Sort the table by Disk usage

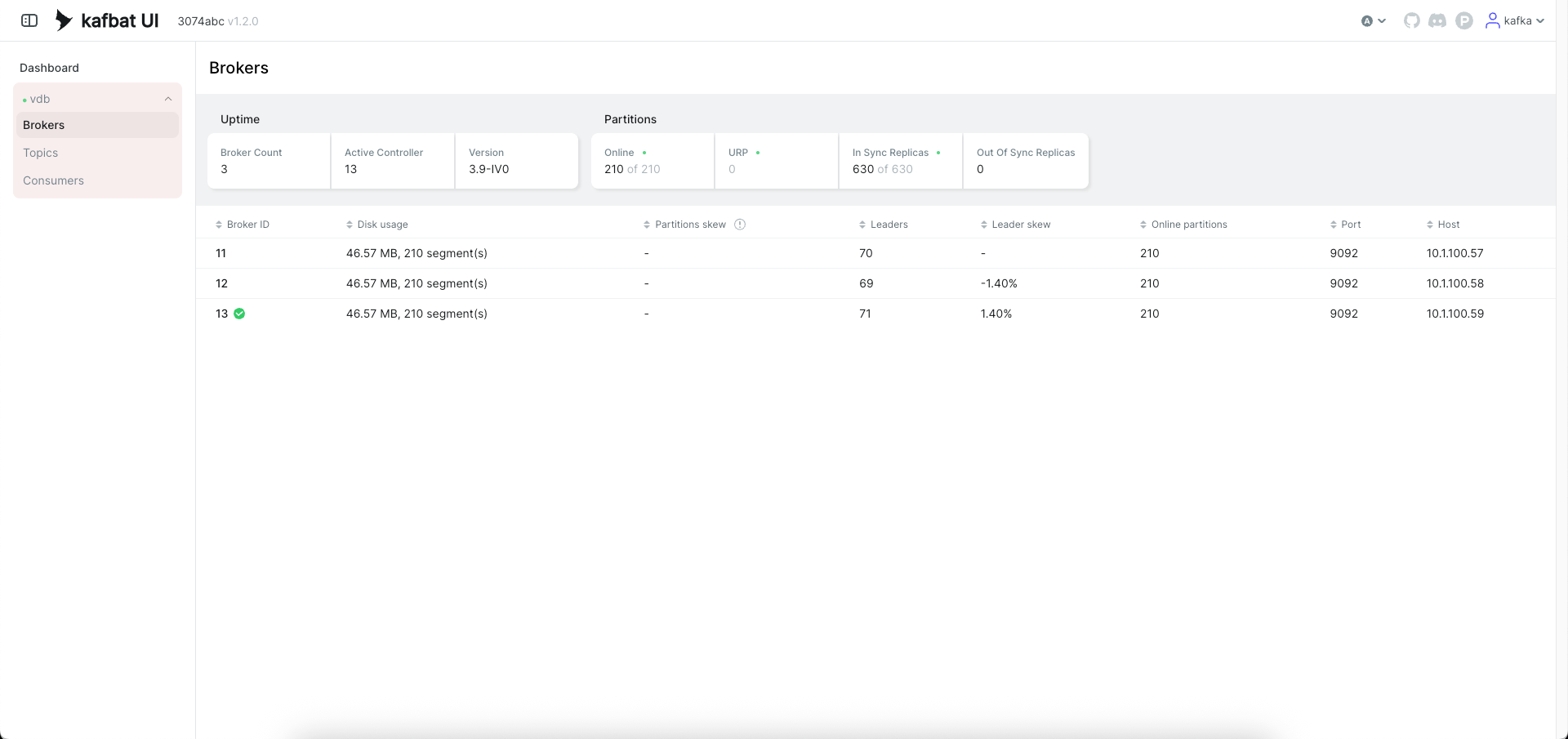(x=350, y=224)
